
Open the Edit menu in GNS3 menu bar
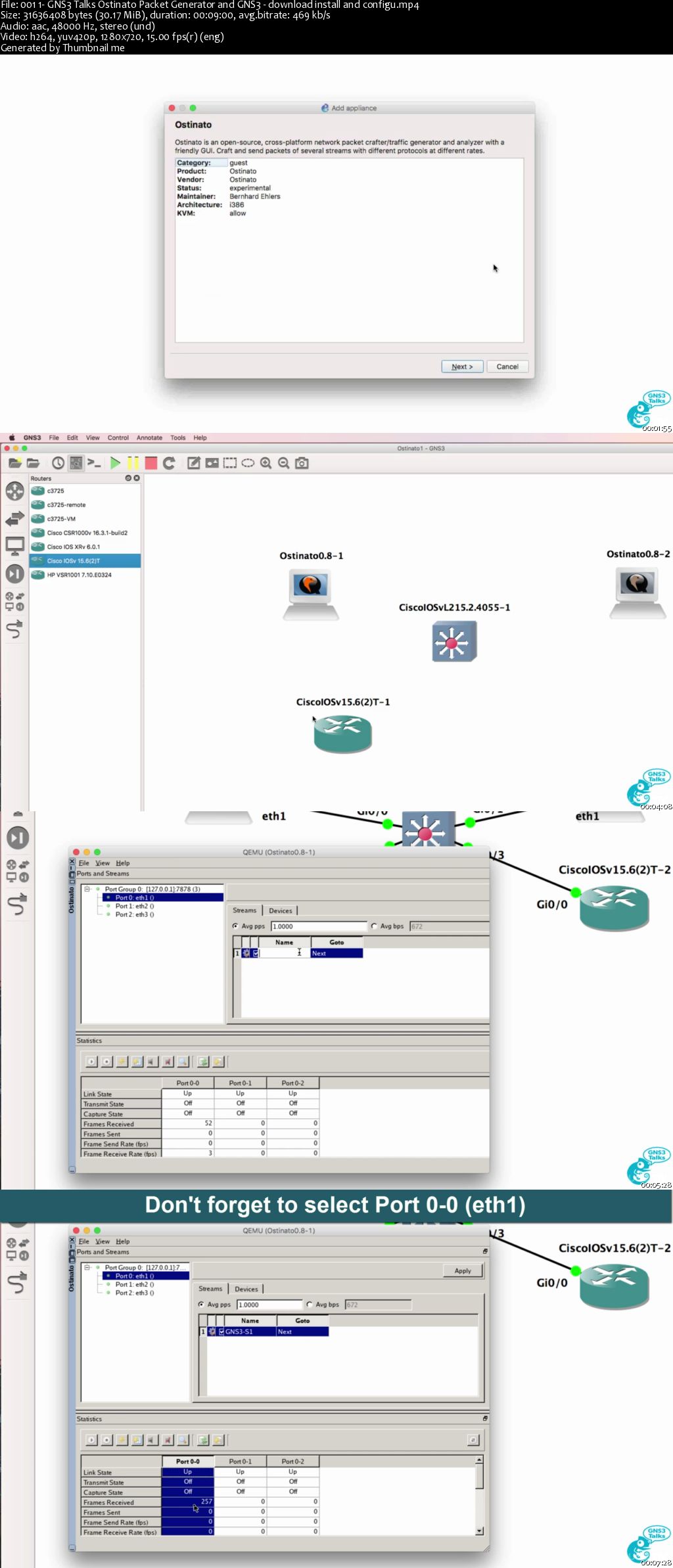72,437
